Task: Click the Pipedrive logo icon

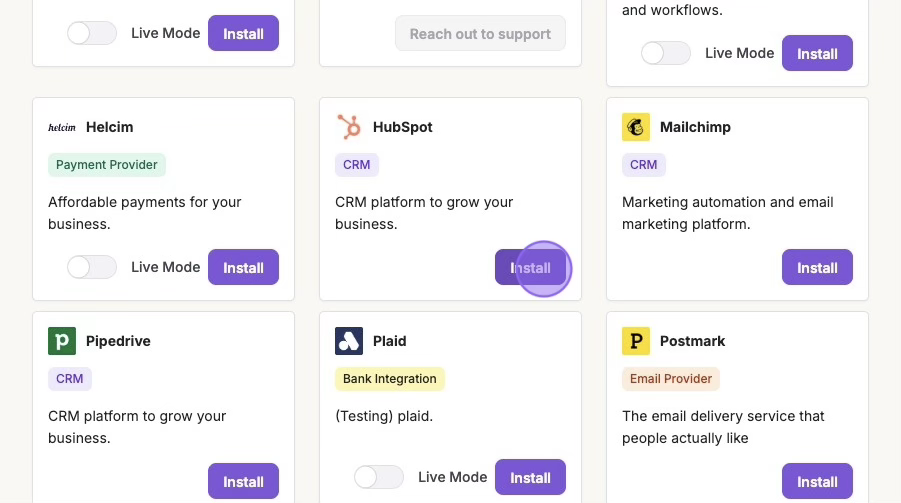Action: 62,341
